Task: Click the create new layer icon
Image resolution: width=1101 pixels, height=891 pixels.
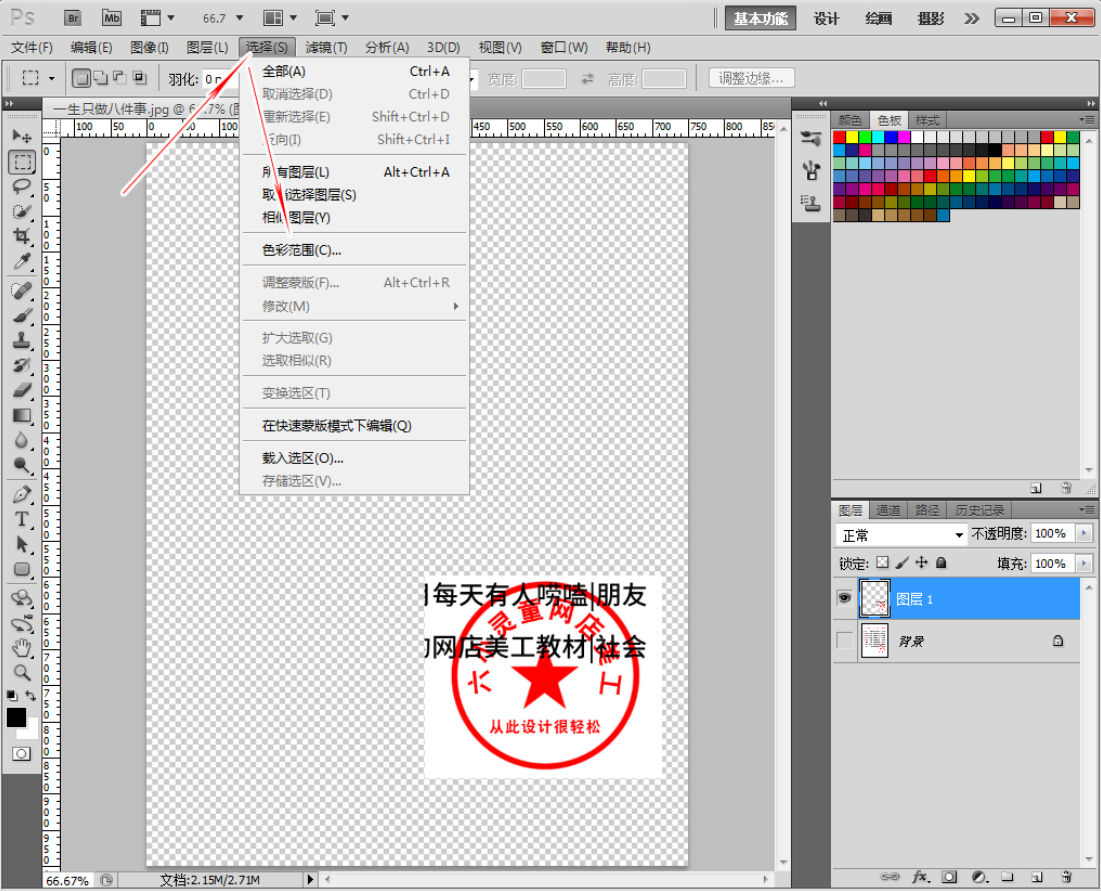Action: (x=1037, y=876)
